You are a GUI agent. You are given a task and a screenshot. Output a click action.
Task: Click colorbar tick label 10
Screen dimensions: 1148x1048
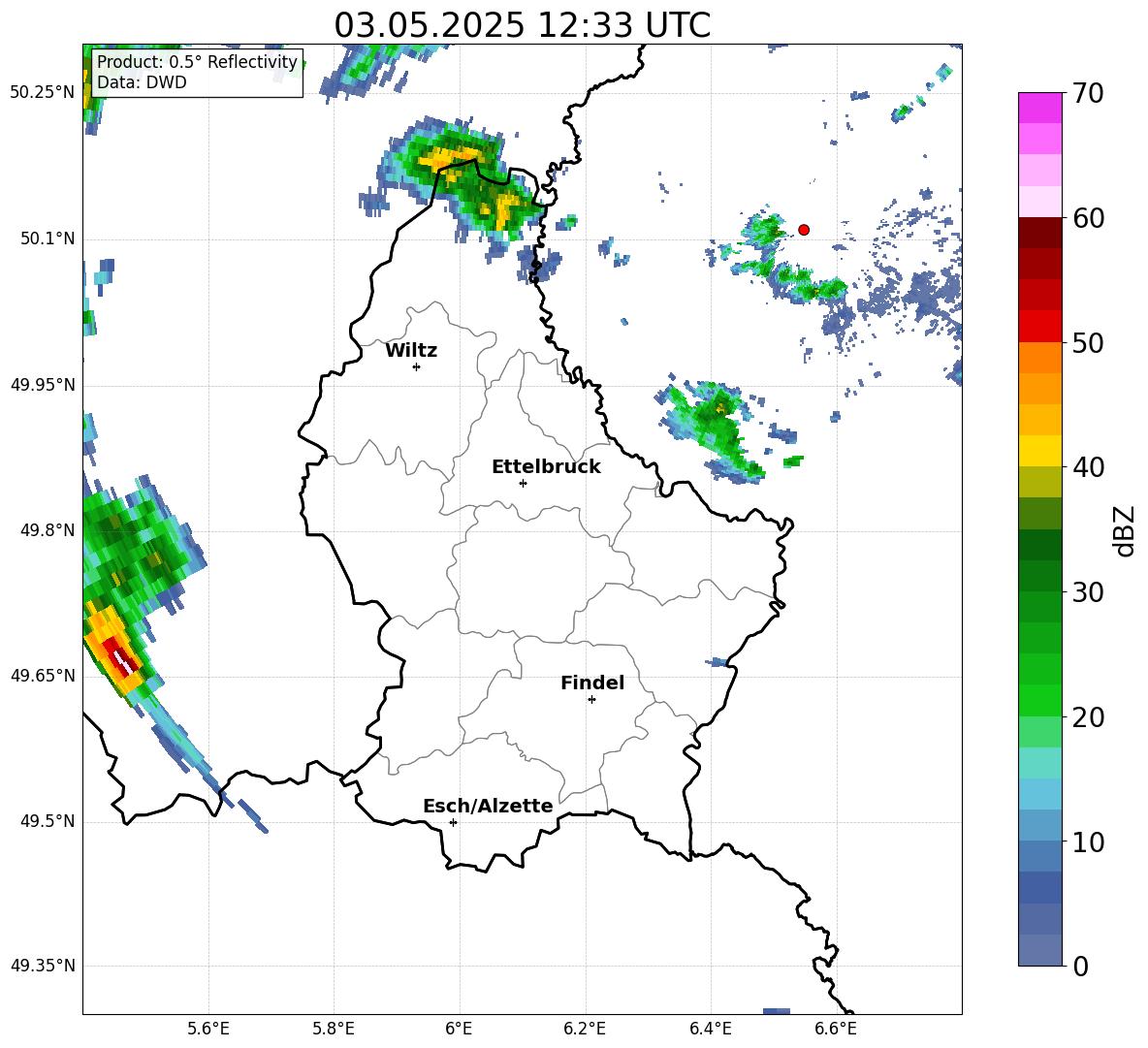tap(1088, 842)
